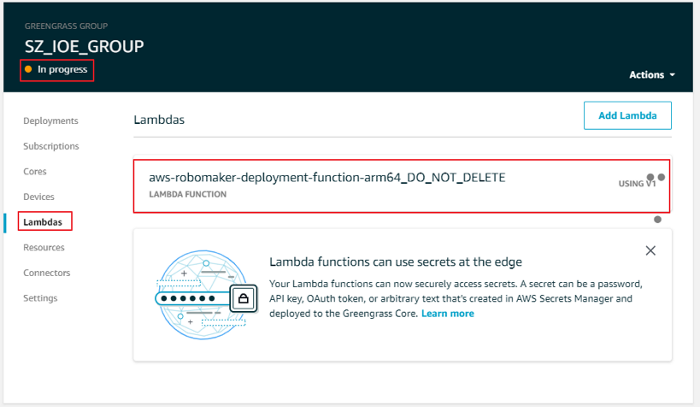Open group Settings
The height and width of the screenshot is (407, 700).
click(40, 298)
